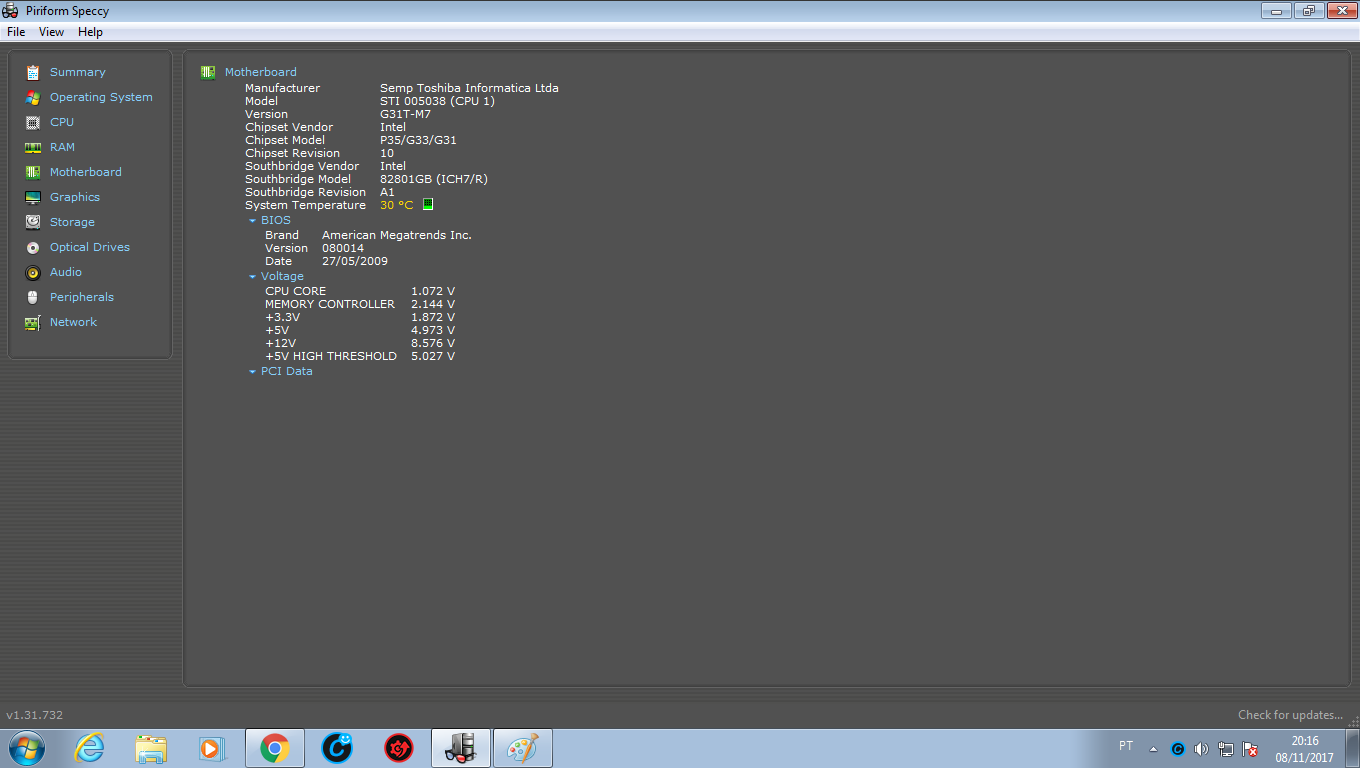Click the Speccy icon in the title bar
Image resolution: width=1360 pixels, height=768 pixels.
click(x=11, y=11)
